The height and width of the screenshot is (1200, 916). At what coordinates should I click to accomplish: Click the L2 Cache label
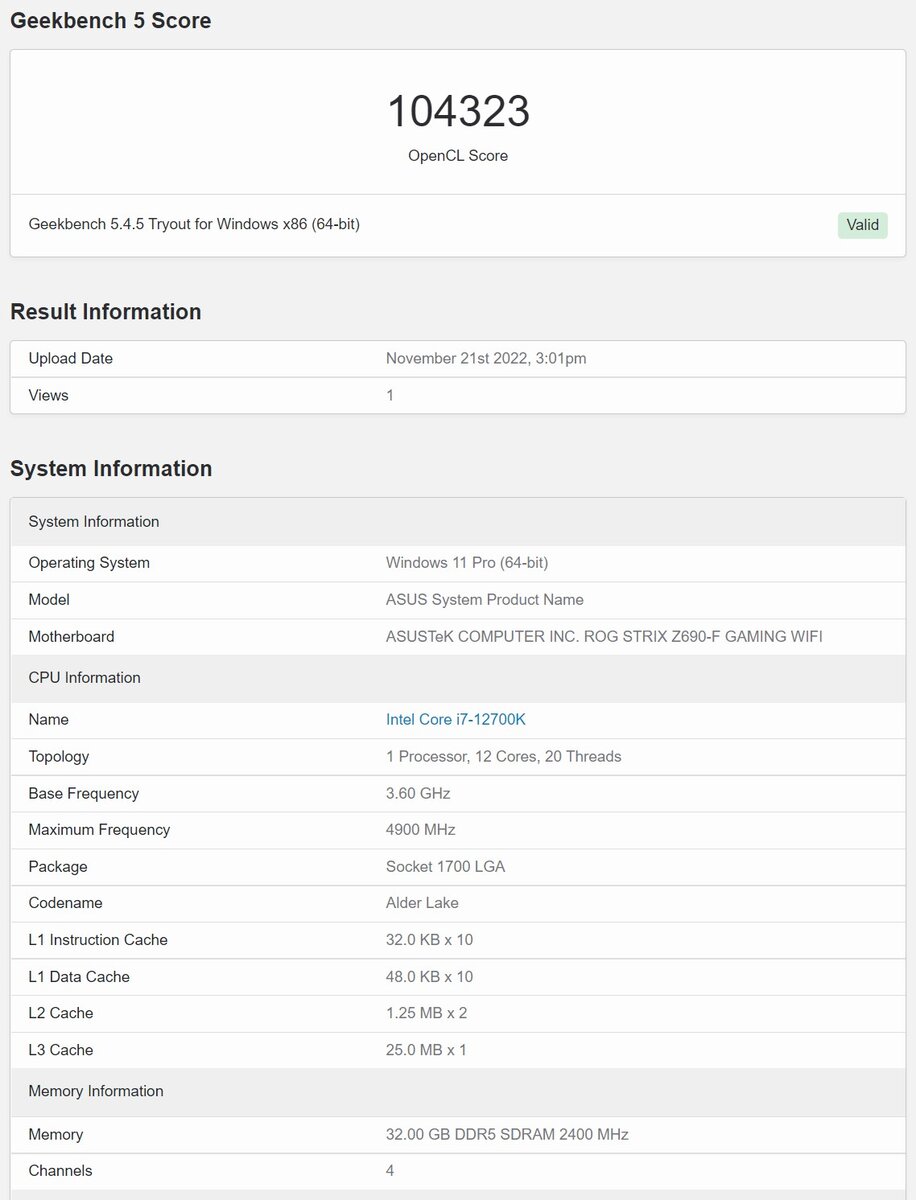61,1013
